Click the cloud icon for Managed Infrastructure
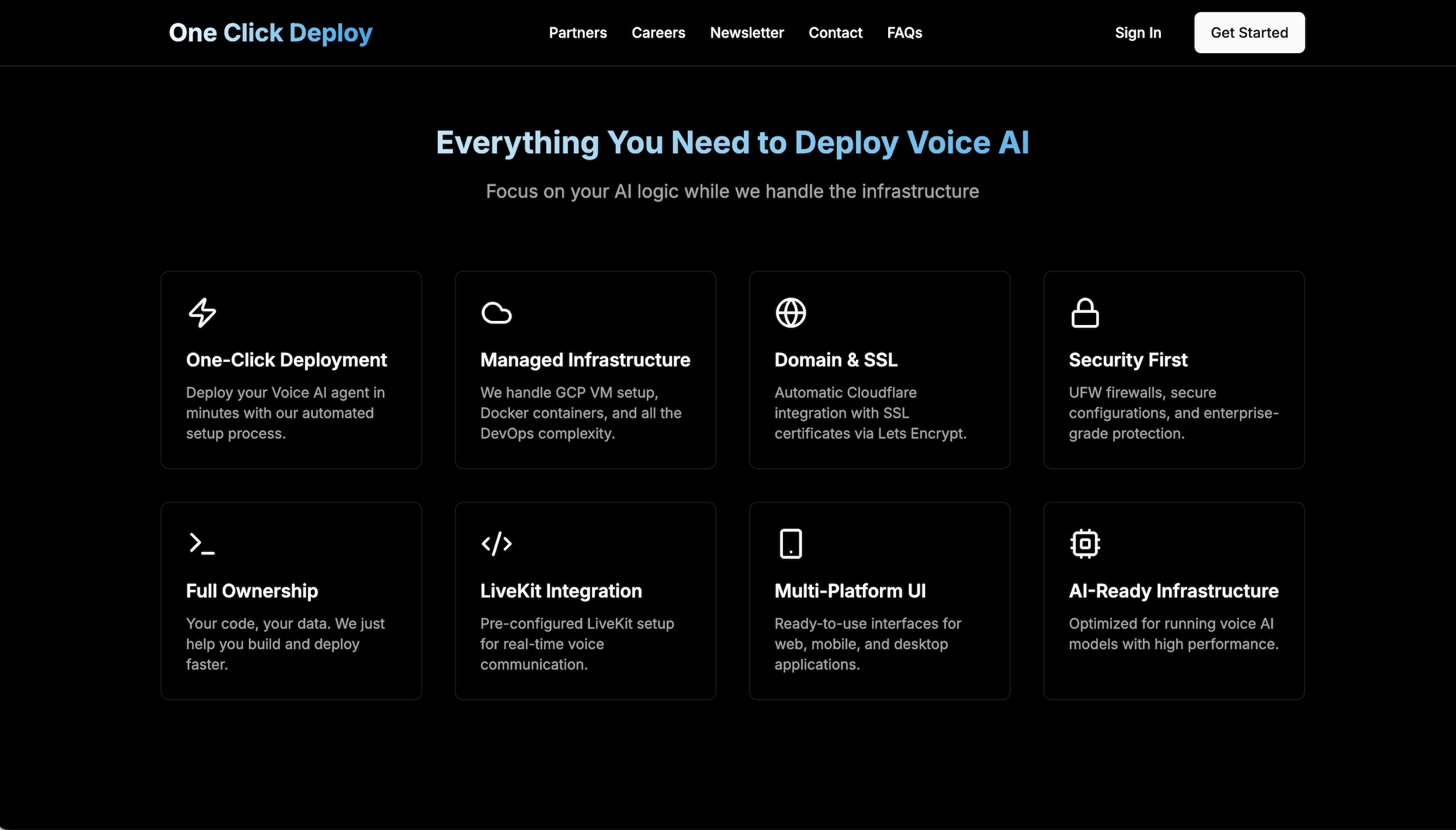Viewport: 1456px width, 830px height. click(496, 313)
